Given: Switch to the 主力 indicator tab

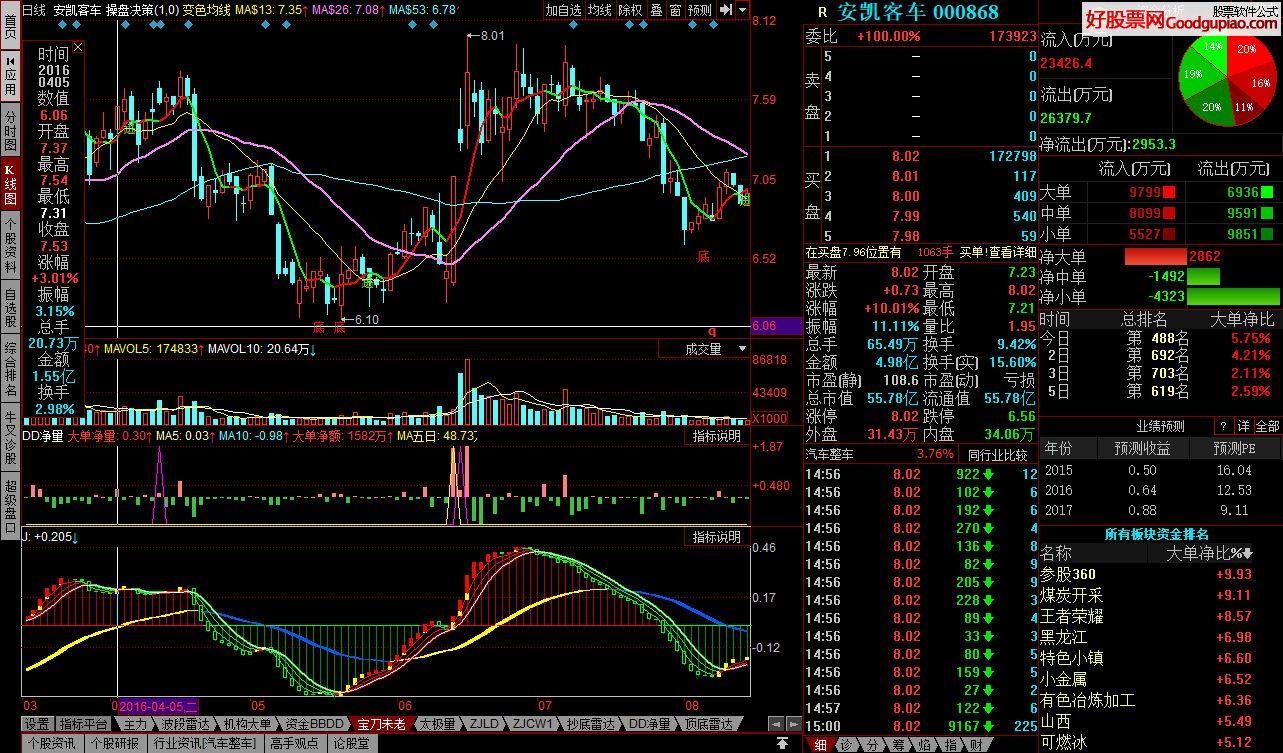Looking at the screenshot, I should pyautogui.click(x=135, y=724).
